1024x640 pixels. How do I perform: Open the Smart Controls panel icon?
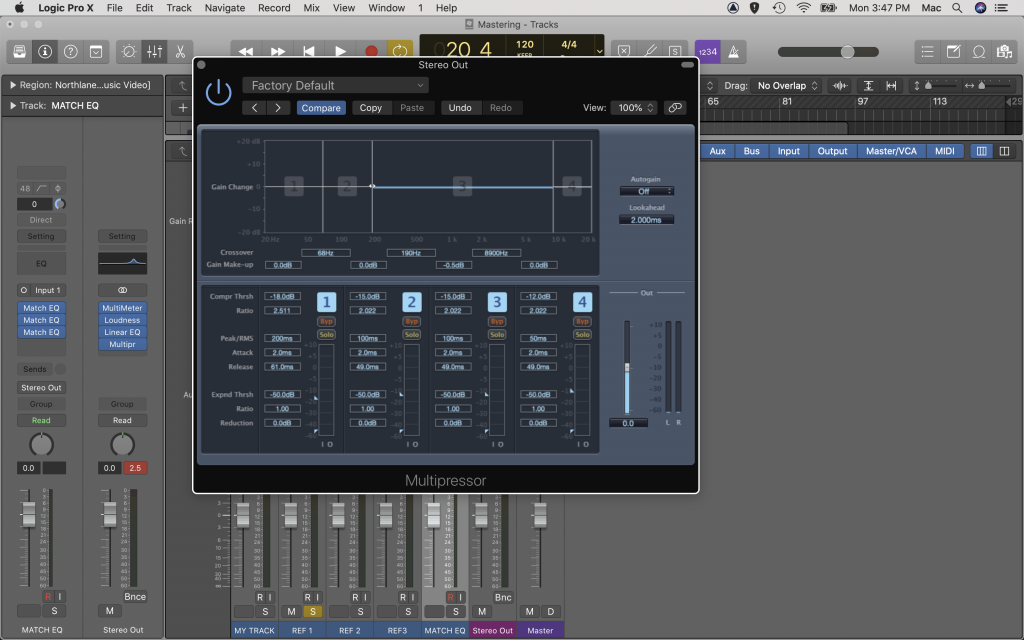[128, 50]
